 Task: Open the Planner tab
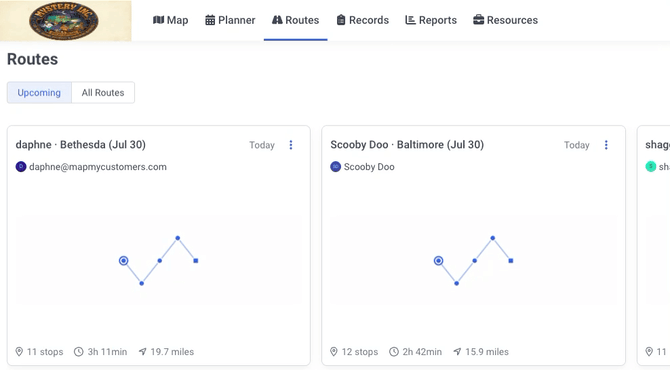[x=230, y=20]
